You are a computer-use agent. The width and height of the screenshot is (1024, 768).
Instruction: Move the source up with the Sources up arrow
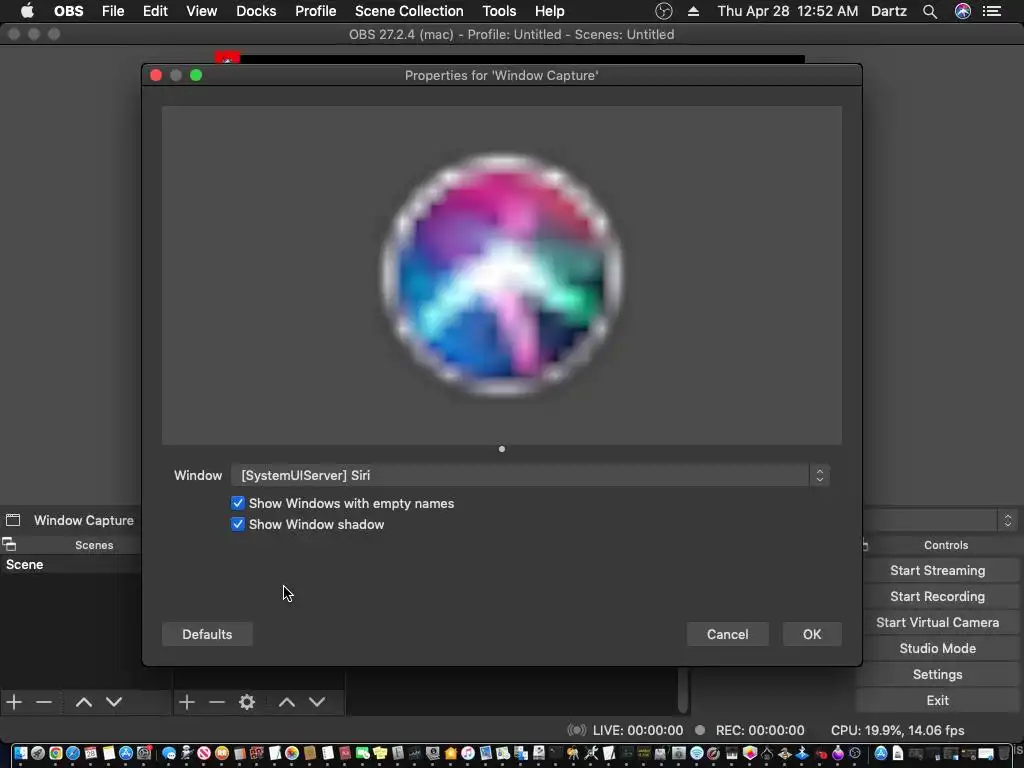(x=287, y=702)
